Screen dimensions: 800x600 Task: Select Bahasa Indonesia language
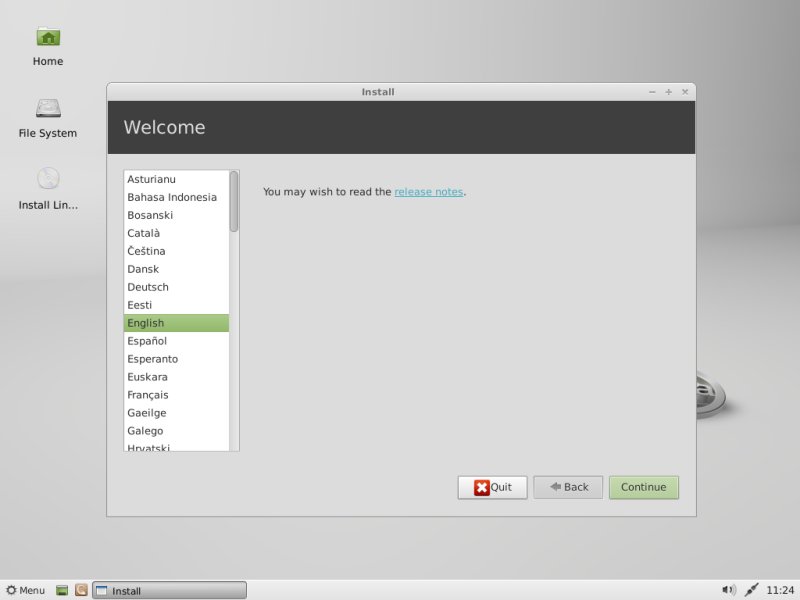click(176, 197)
